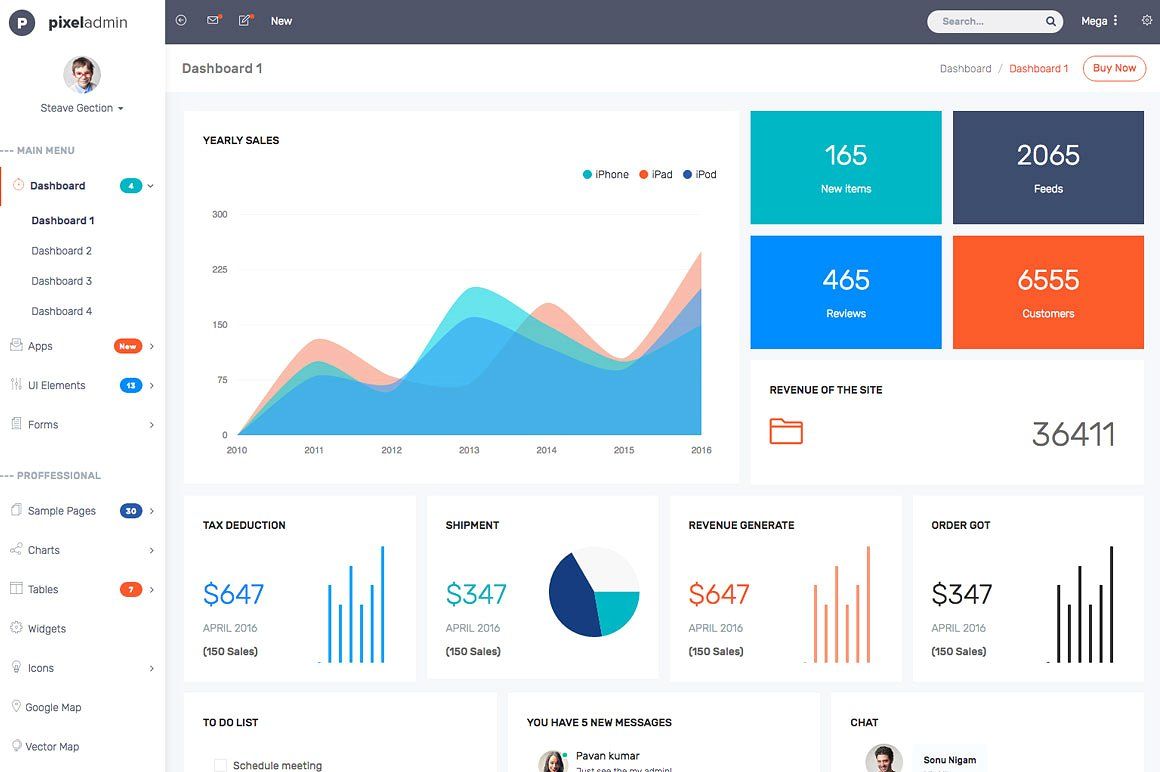
Task: Click the search magnifier in the search box
Action: [x=1050, y=20]
